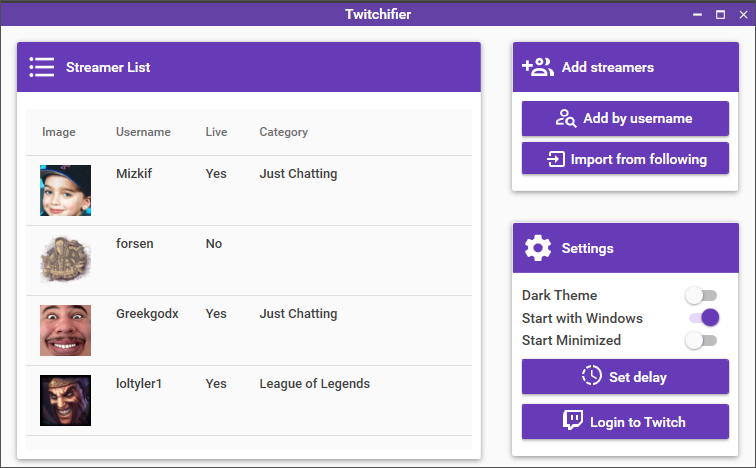This screenshot has width=756, height=468.
Task: Click the Dark Theme label
Action: point(559,295)
